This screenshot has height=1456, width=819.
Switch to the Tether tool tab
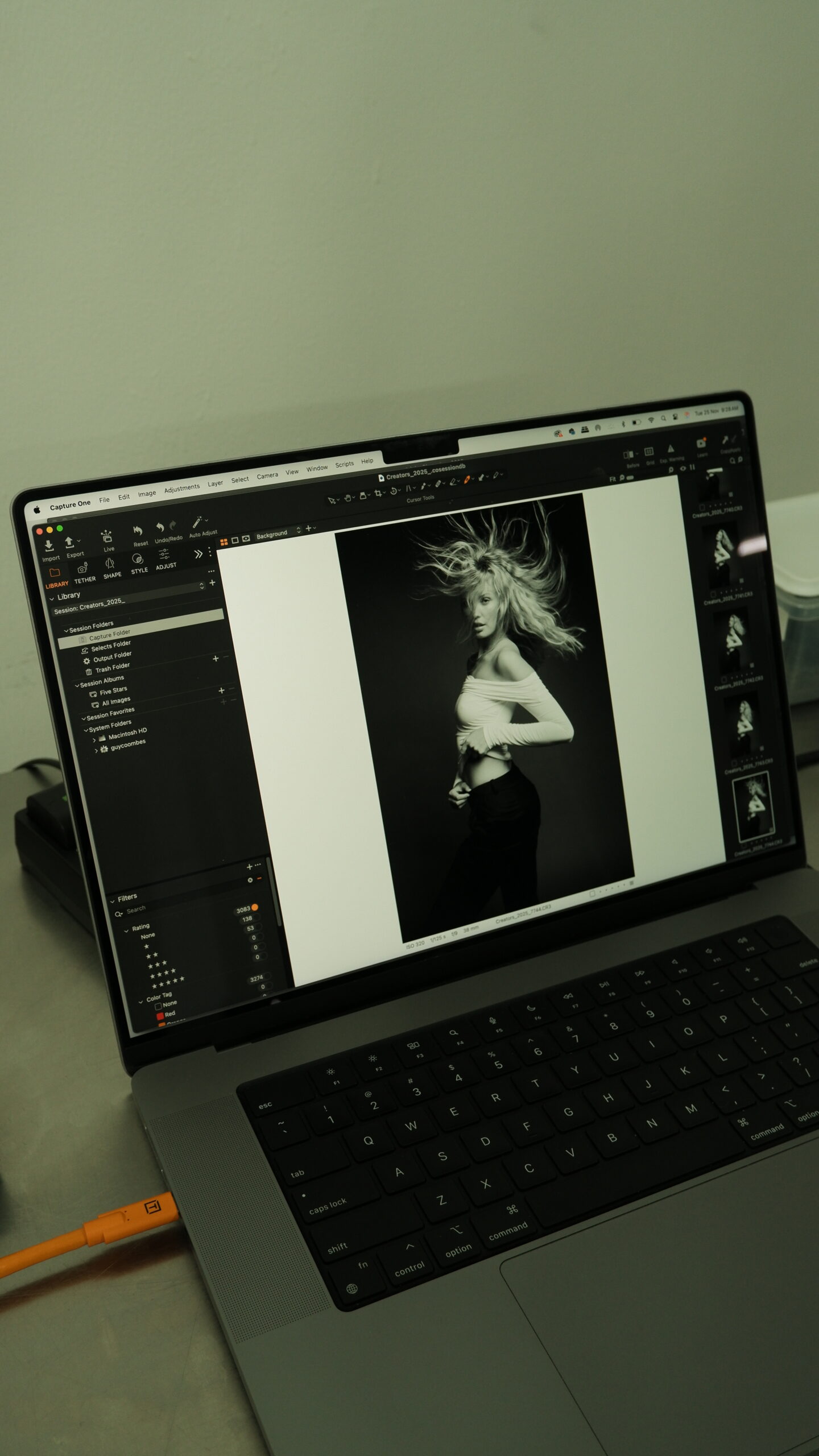click(x=83, y=572)
